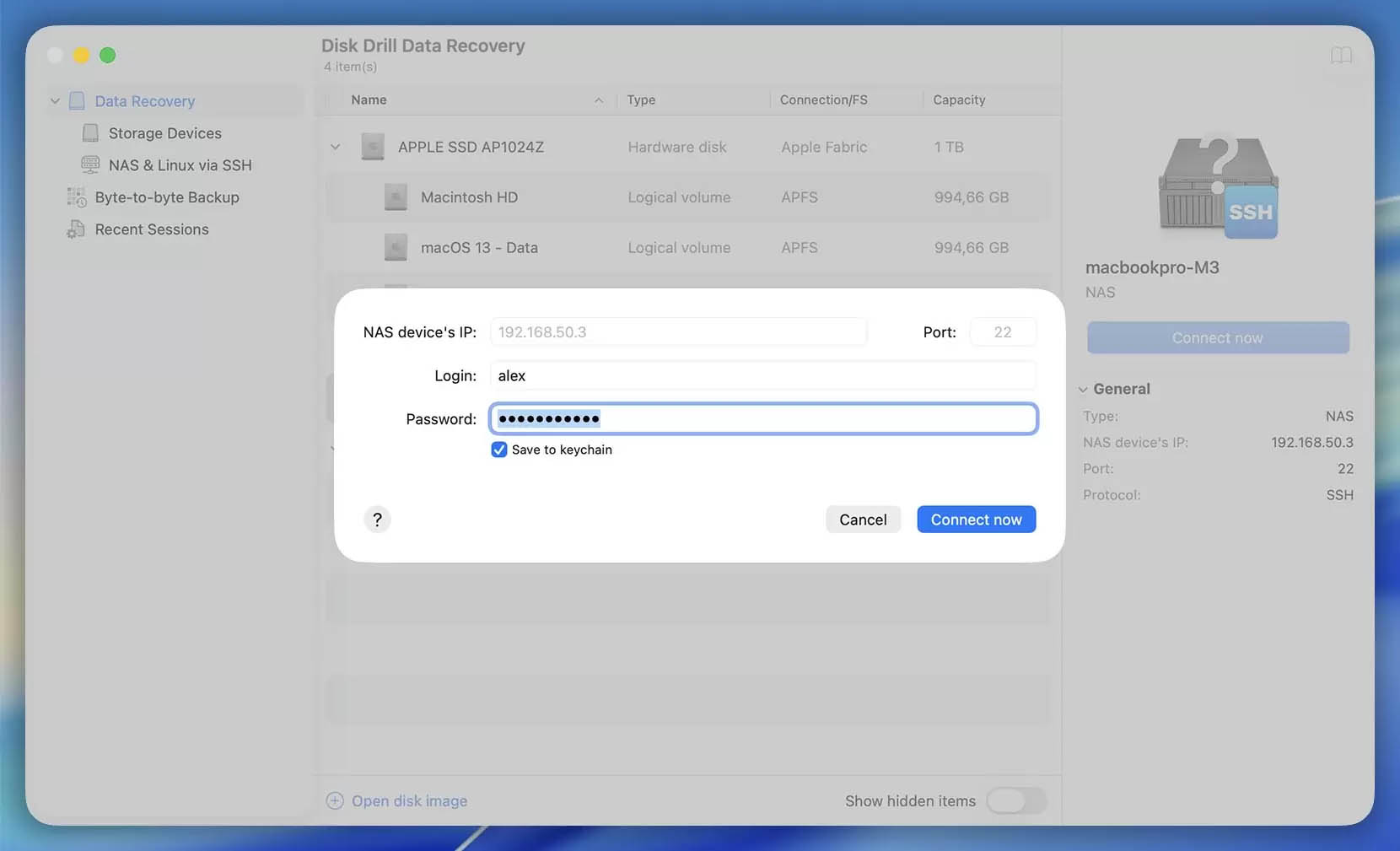Select the Data Recovery sidebar entry
This screenshot has width=1400, height=851.
pyautogui.click(x=145, y=101)
